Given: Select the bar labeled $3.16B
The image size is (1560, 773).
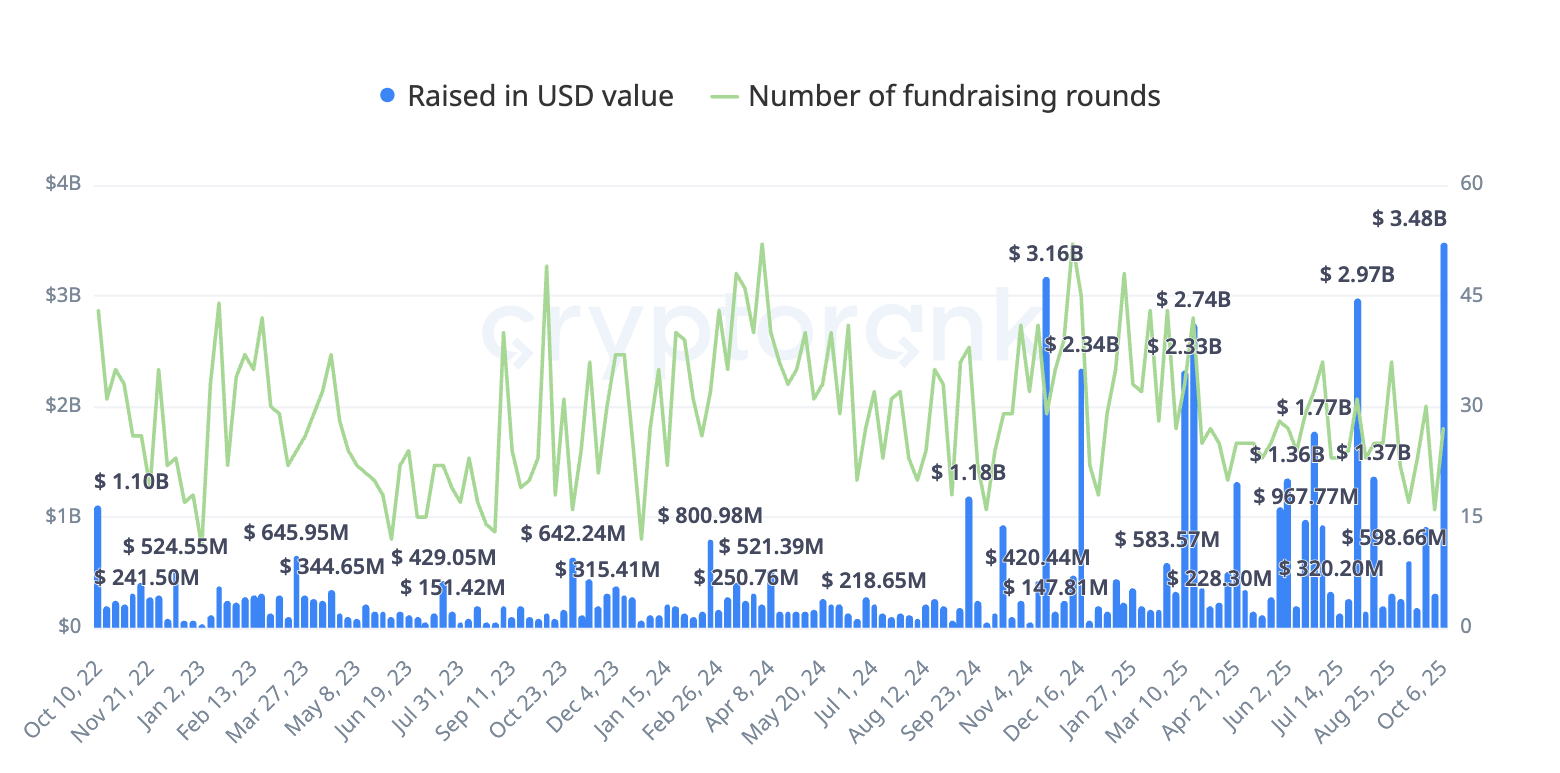Looking at the screenshot, I should (1046, 452).
